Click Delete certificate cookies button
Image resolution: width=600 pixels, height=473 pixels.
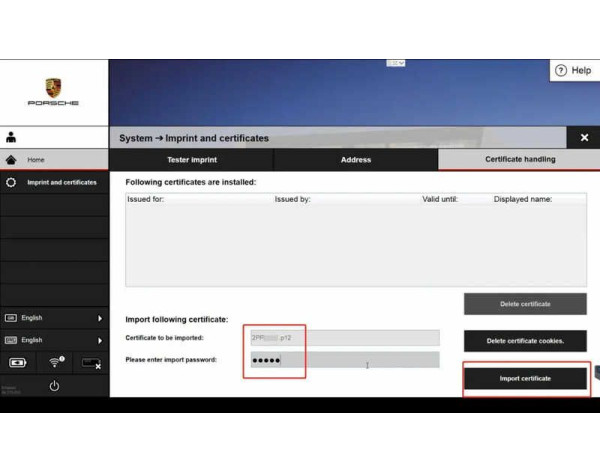[x=525, y=341]
